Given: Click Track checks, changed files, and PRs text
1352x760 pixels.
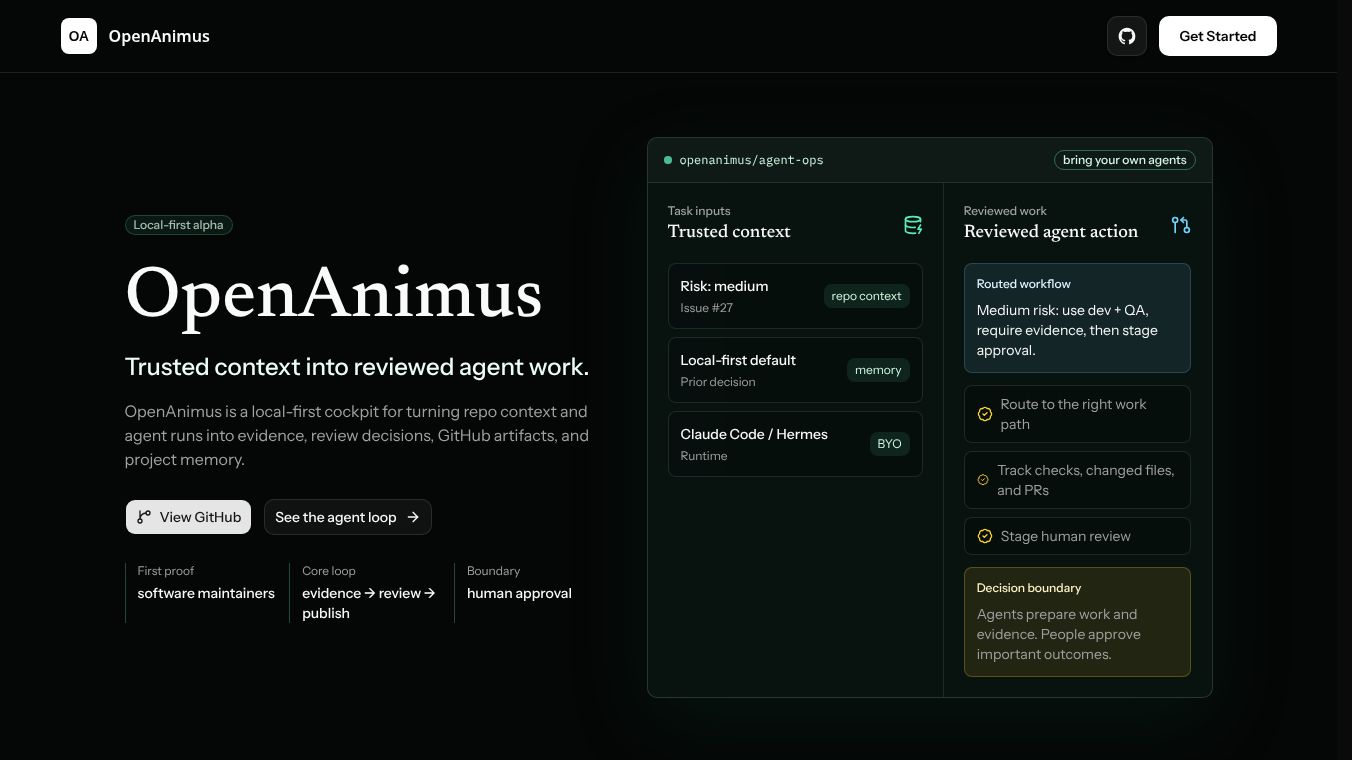Looking at the screenshot, I should [1086, 480].
